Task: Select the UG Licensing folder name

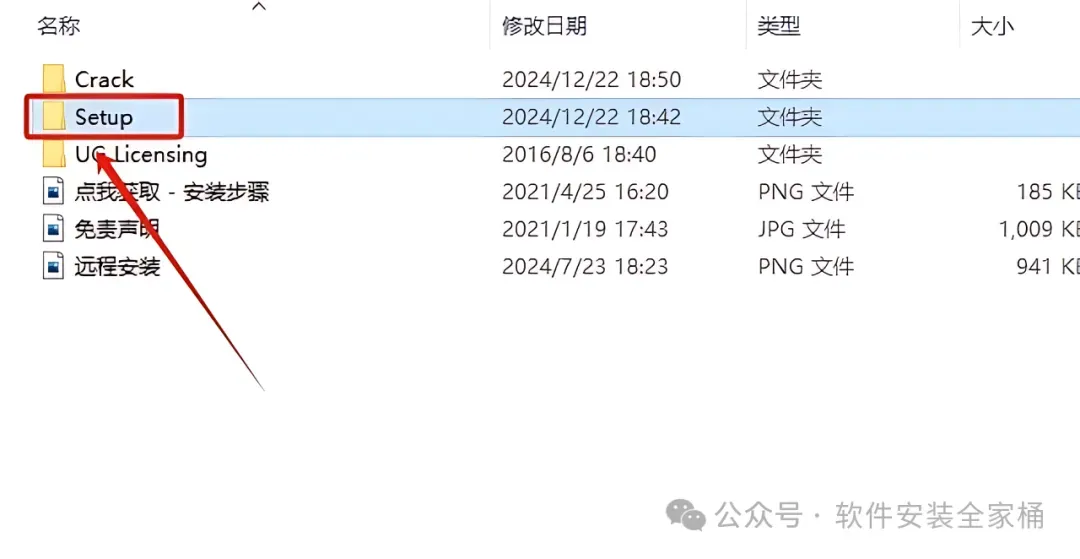Action: point(141,155)
